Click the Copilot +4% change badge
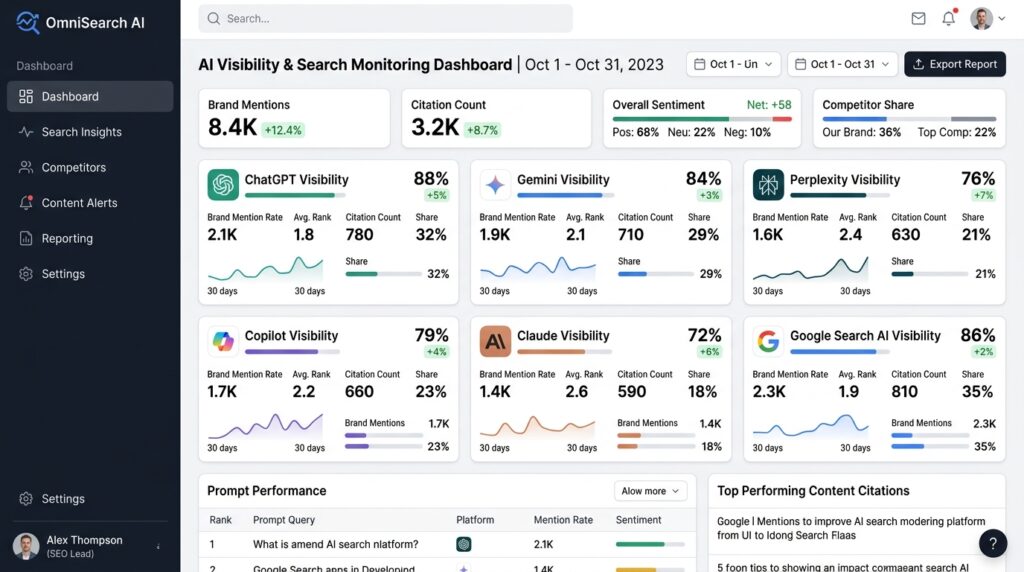The height and width of the screenshot is (572, 1024). coord(436,352)
